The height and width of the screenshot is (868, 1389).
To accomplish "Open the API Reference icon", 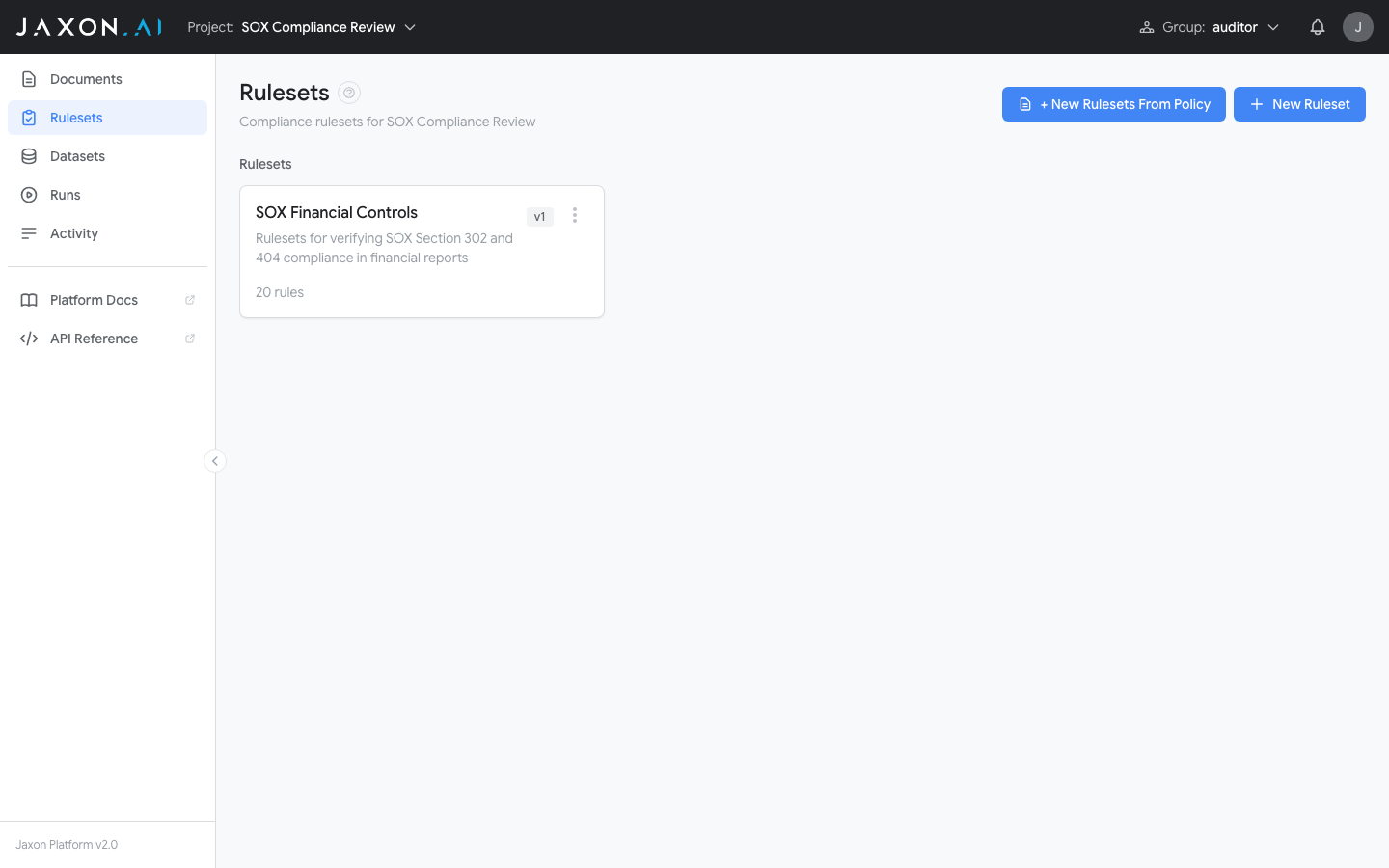I will pyautogui.click(x=29, y=338).
